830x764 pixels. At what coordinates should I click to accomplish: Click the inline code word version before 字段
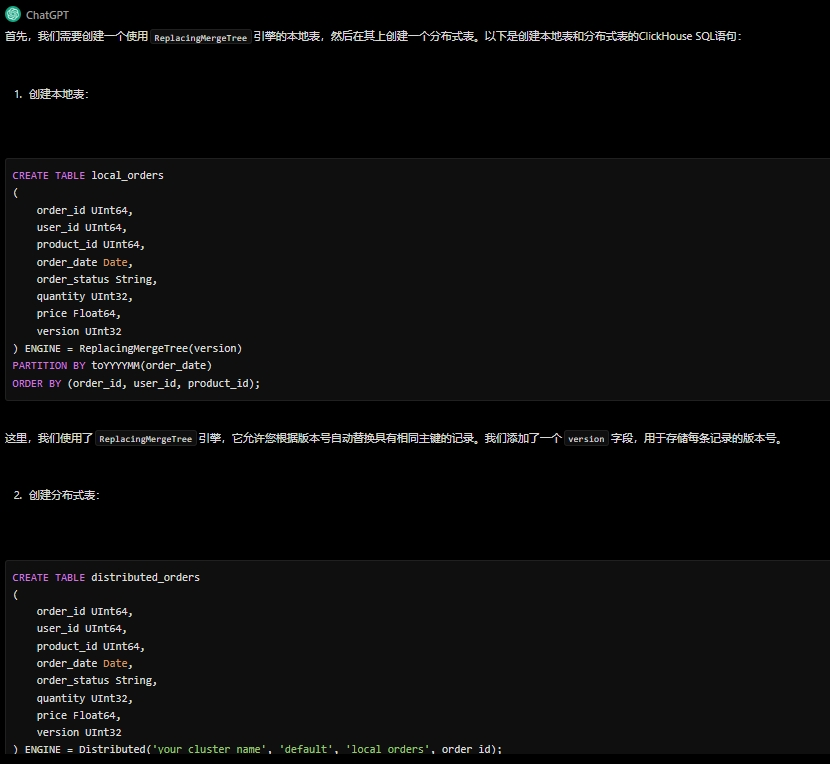pos(586,439)
